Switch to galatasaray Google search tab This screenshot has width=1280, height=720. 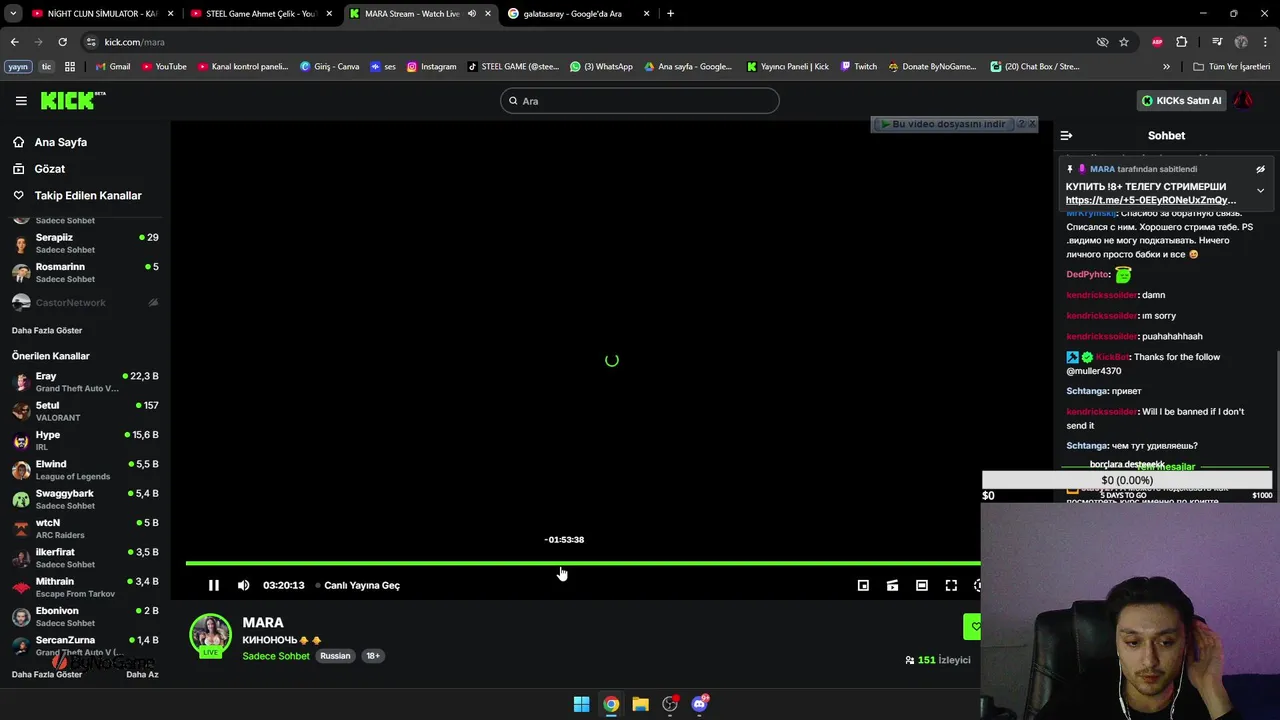point(579,14)
